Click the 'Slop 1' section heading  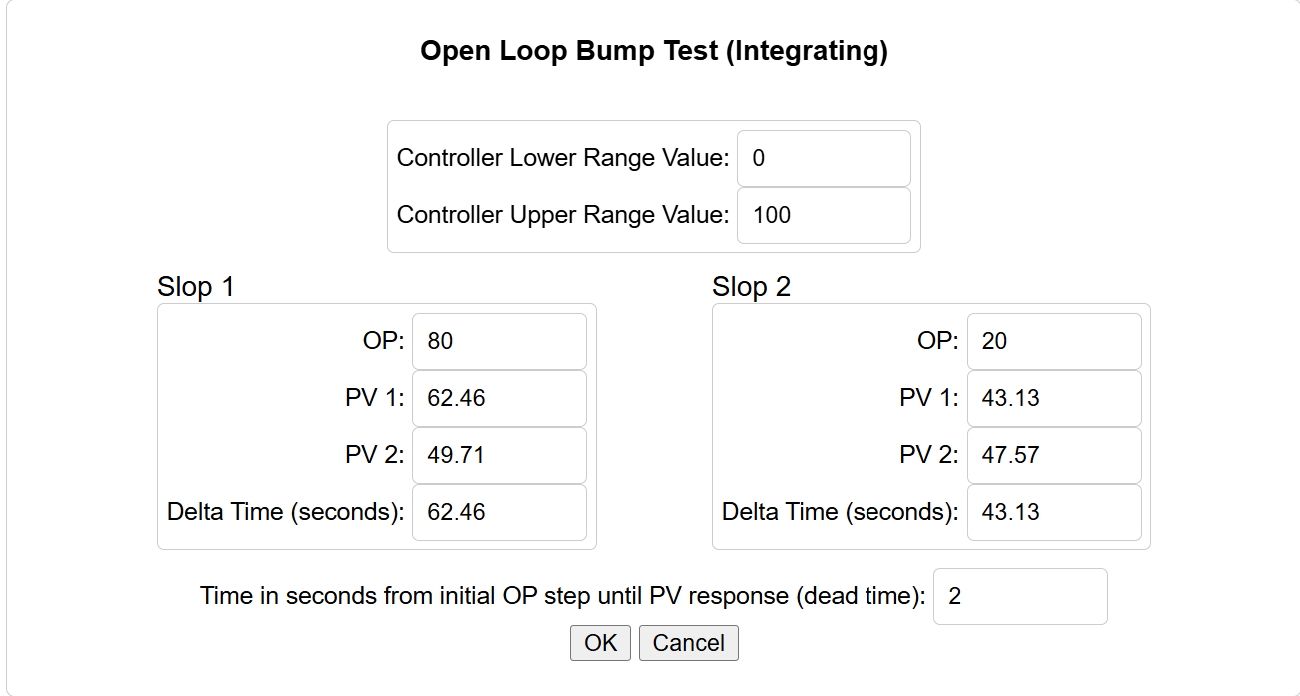point(195,287)
